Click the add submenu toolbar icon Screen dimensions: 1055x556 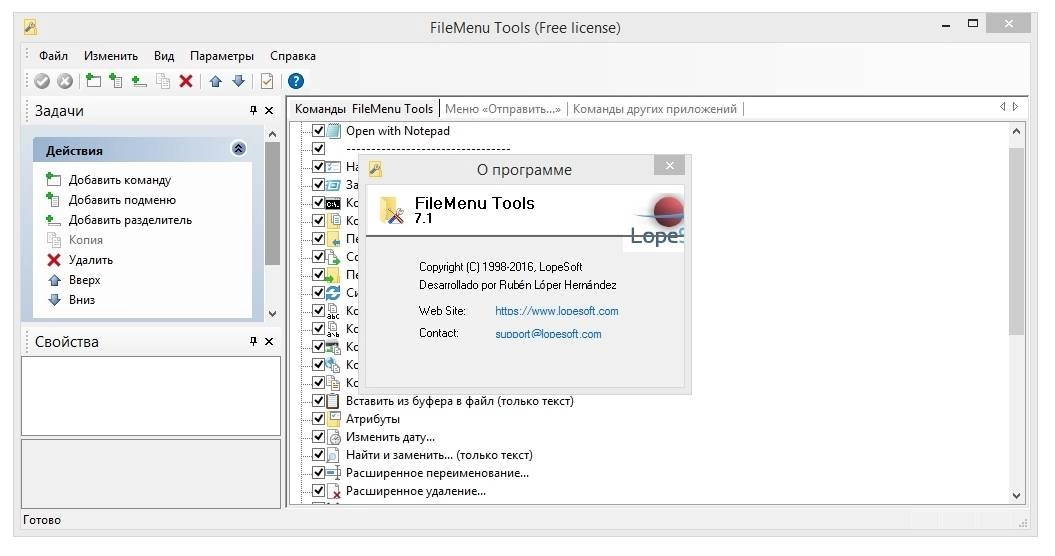coord(116,81)
